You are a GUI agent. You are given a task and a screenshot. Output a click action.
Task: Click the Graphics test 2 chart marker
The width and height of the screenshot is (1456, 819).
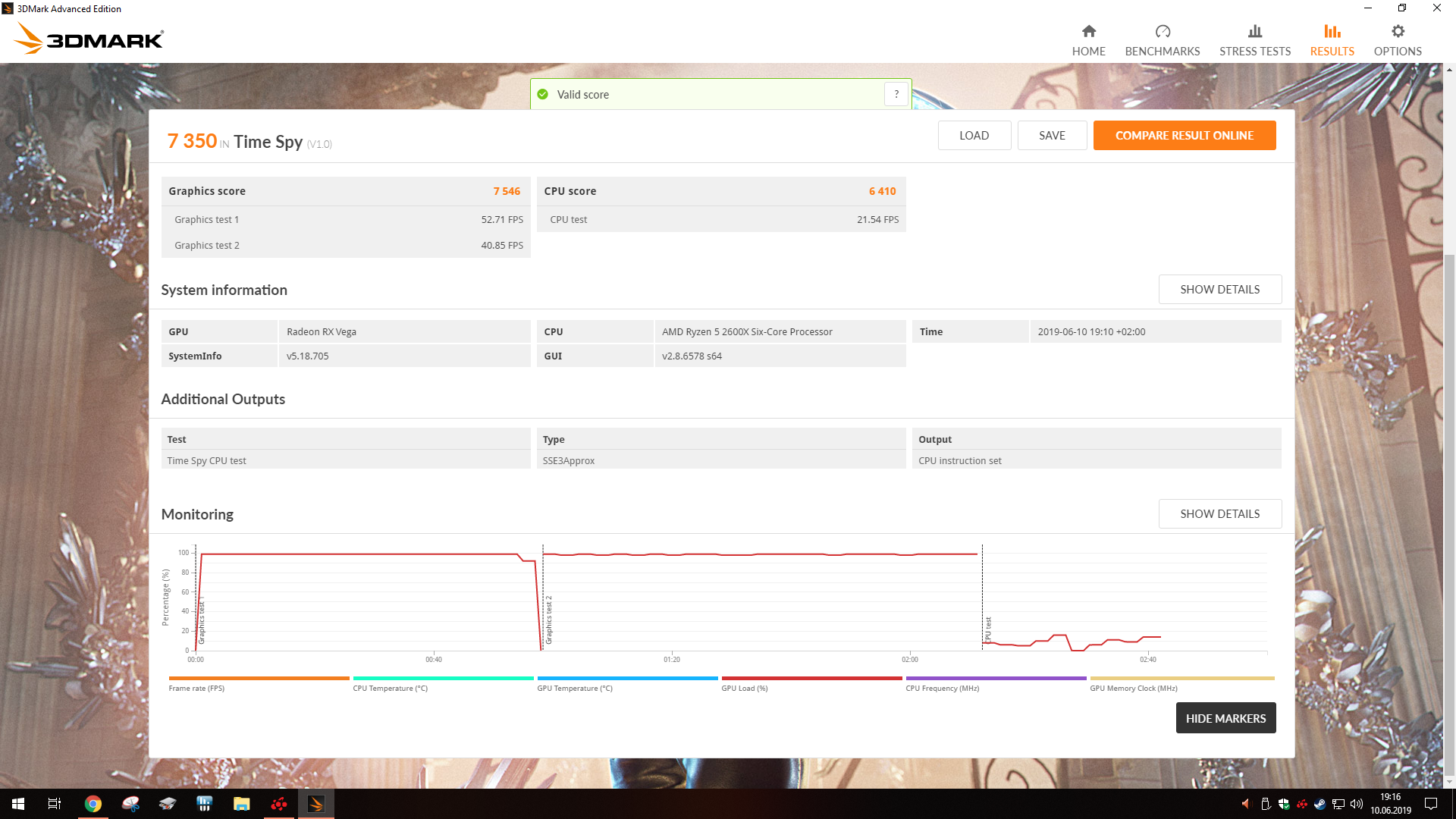[x=548, y=620]
